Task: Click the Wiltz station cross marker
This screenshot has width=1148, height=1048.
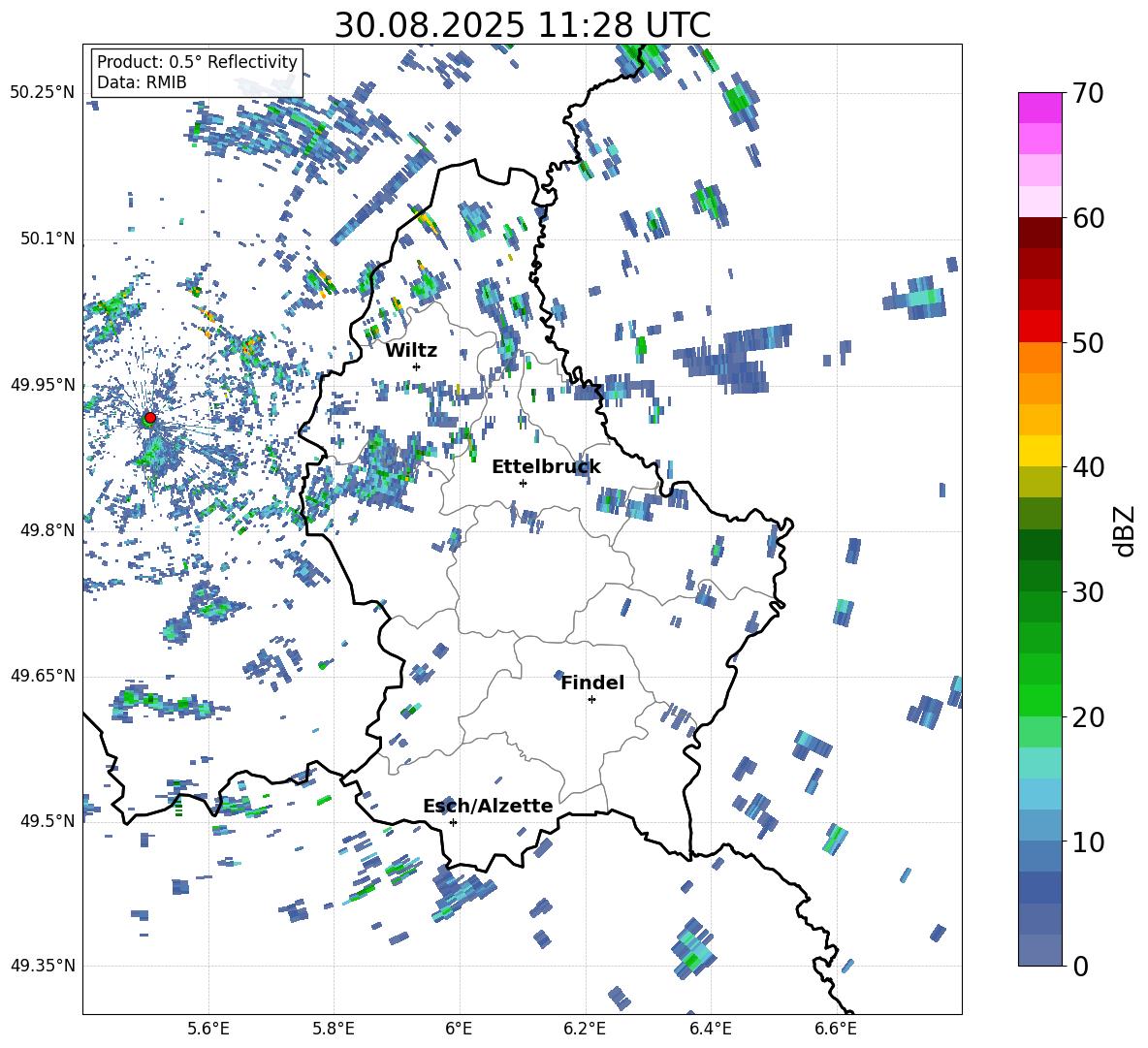Action: coord(417,366)
